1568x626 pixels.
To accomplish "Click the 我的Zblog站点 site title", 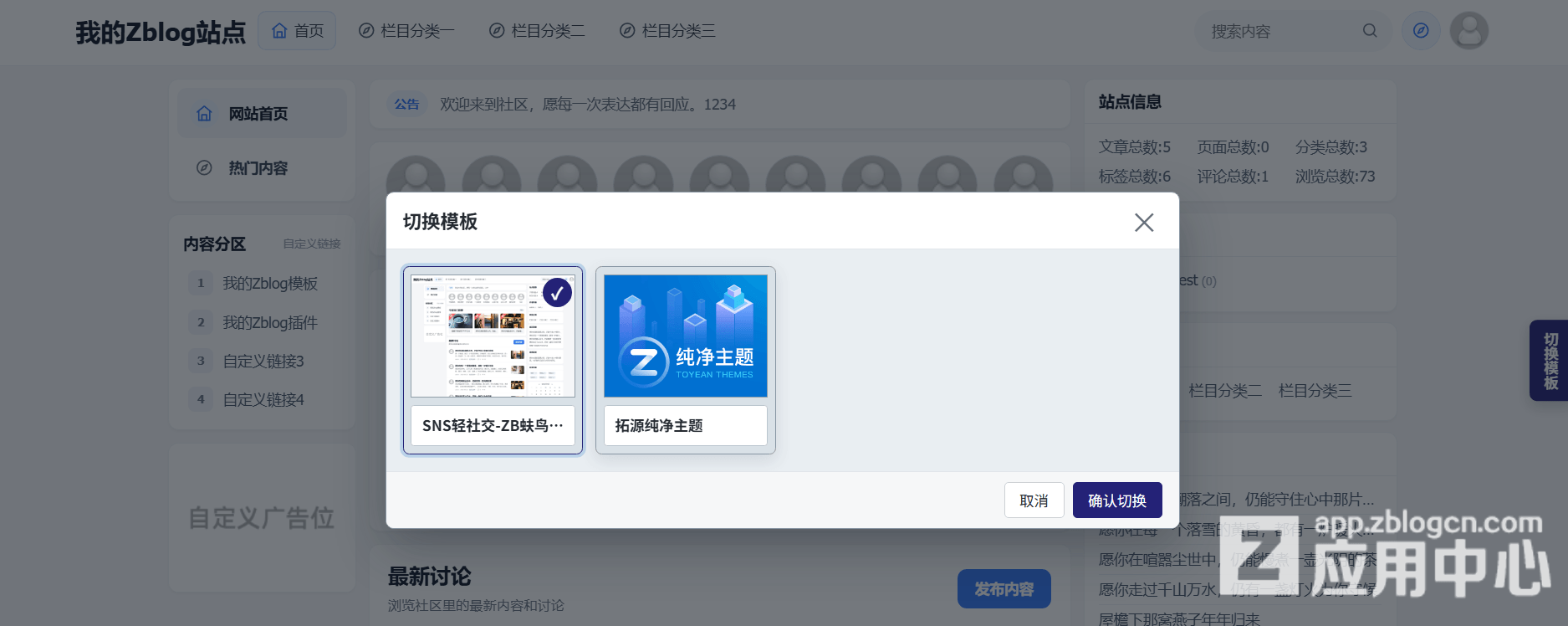I will coord(161,33).
